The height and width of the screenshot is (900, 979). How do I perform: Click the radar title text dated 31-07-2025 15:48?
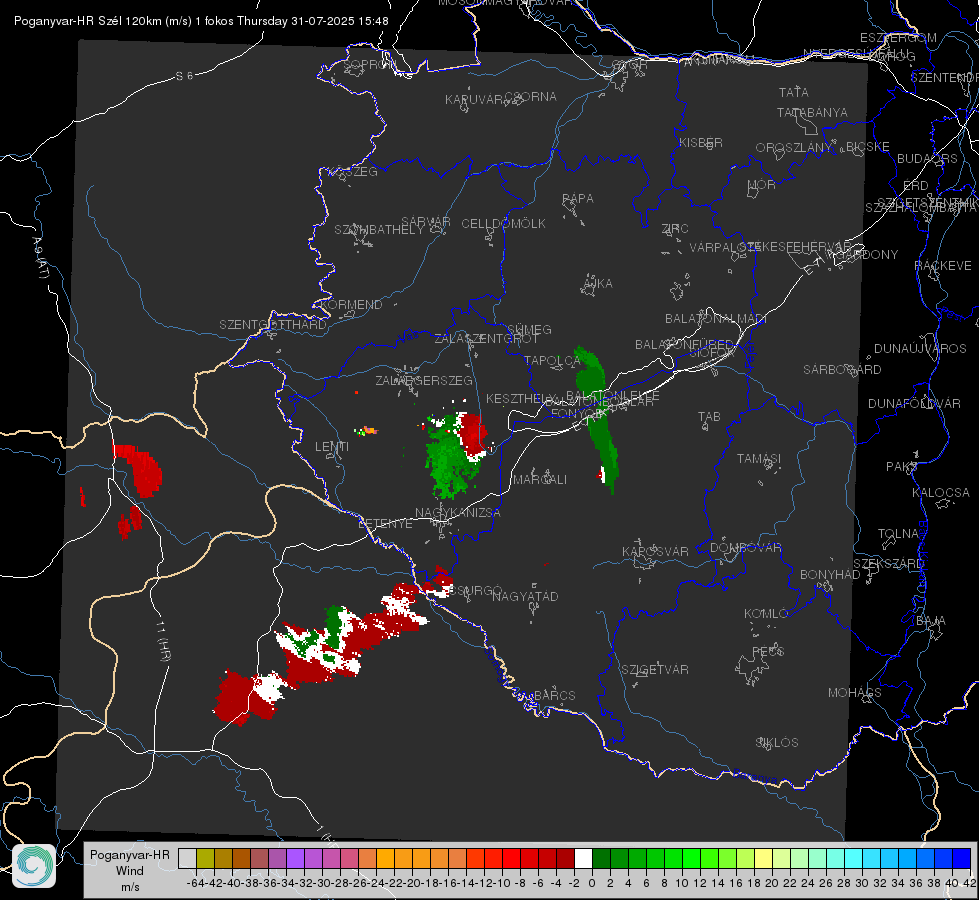201,21
